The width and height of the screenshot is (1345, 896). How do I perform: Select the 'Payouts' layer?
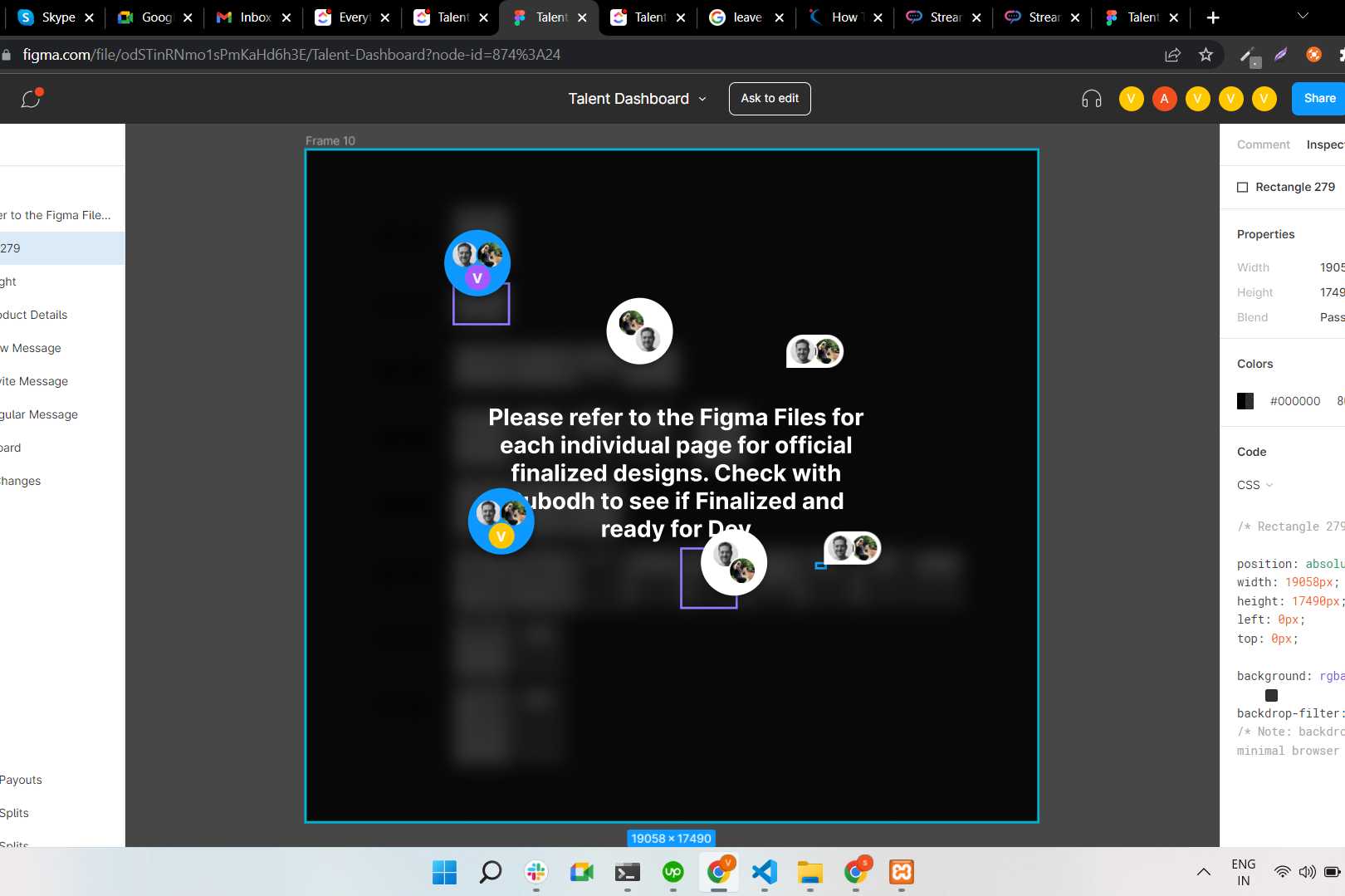point(62,780)
